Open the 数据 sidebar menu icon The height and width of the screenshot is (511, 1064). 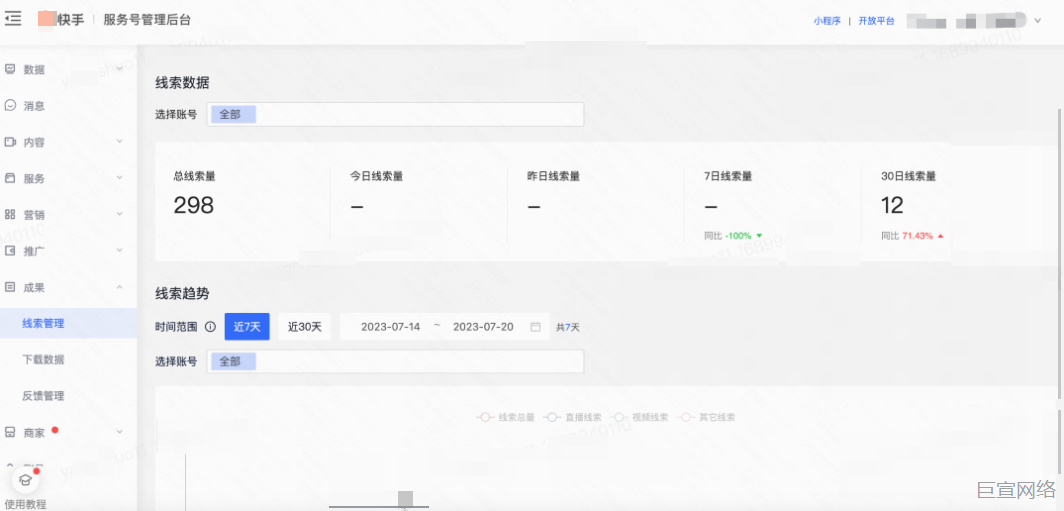click(10, 69)
